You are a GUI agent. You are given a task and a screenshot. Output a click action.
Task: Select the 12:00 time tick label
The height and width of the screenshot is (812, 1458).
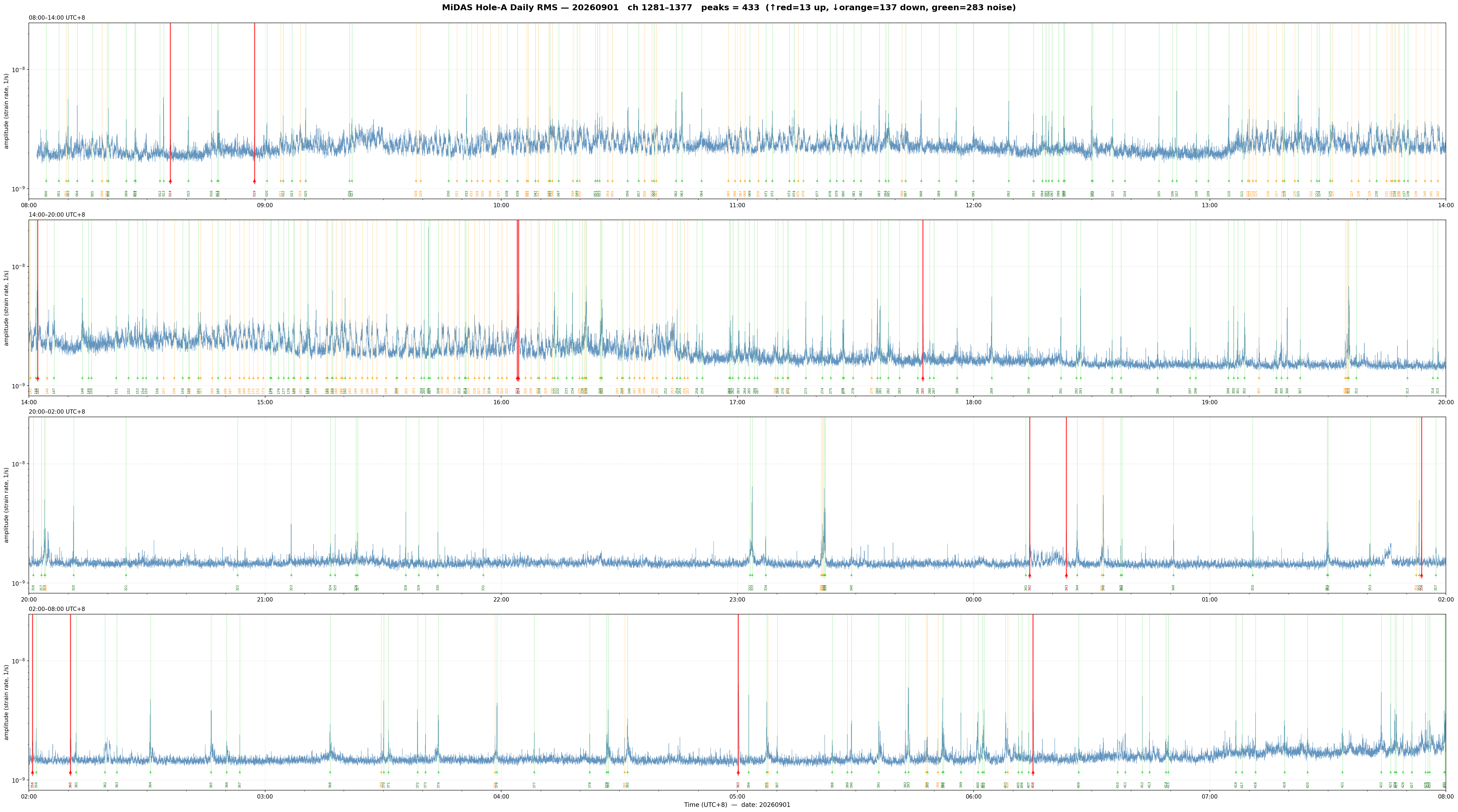[974, 205]
